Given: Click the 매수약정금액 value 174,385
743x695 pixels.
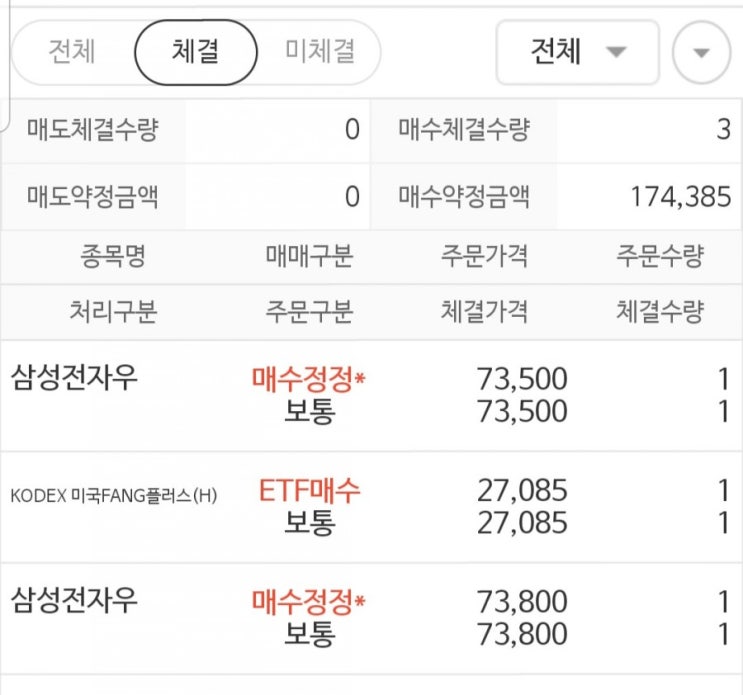Looking at the screenshot, I should [x=680, y=196].
